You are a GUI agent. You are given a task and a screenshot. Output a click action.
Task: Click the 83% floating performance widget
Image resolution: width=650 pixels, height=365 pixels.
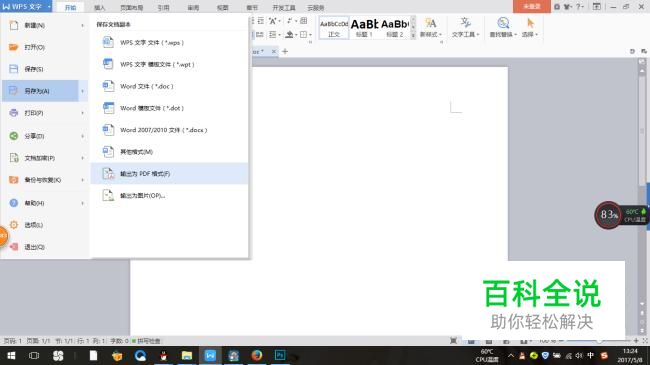click(x=609, y=215)
